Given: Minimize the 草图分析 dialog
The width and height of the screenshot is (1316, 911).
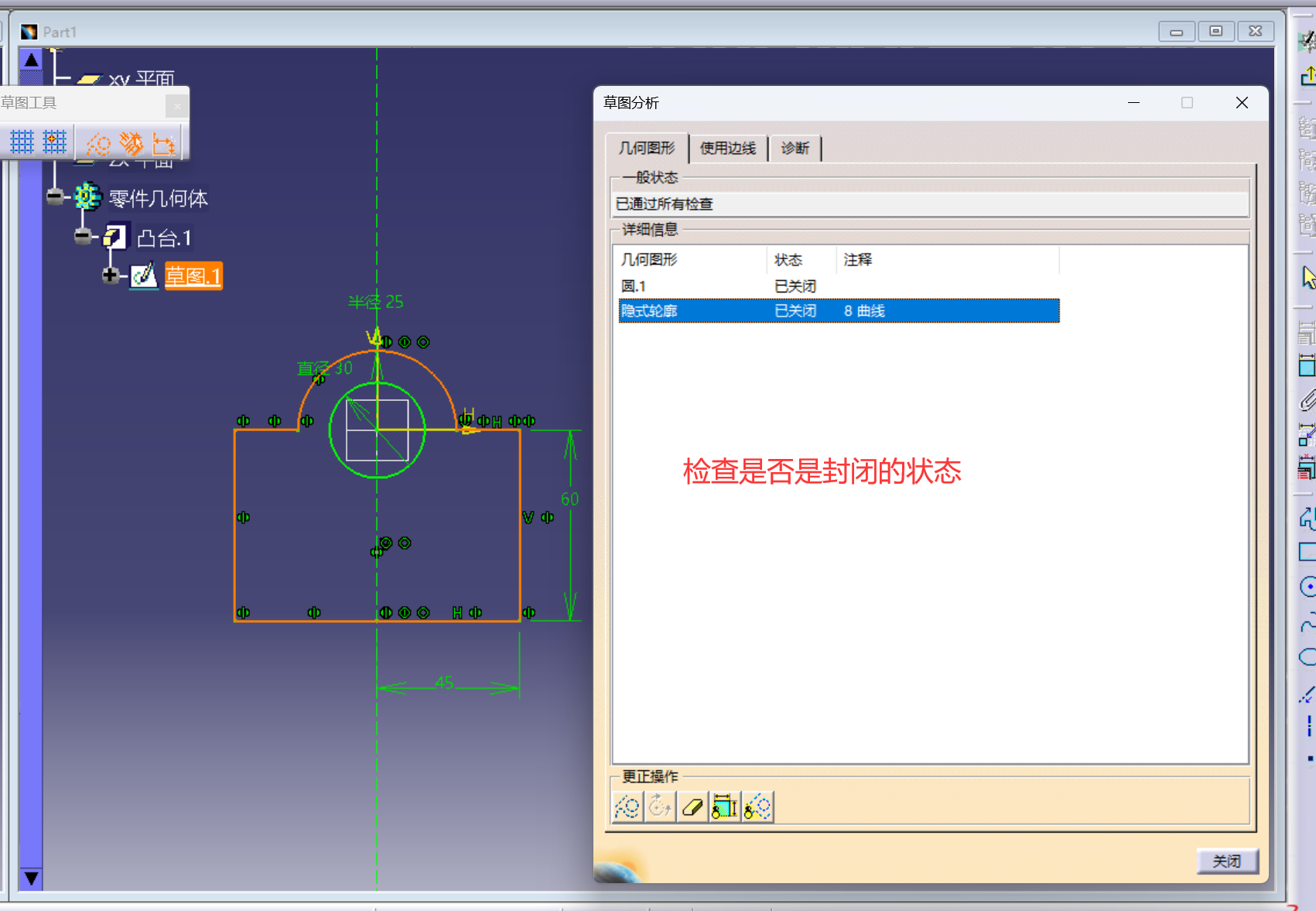Looking at the screenshot, I should coord(1133,103).
